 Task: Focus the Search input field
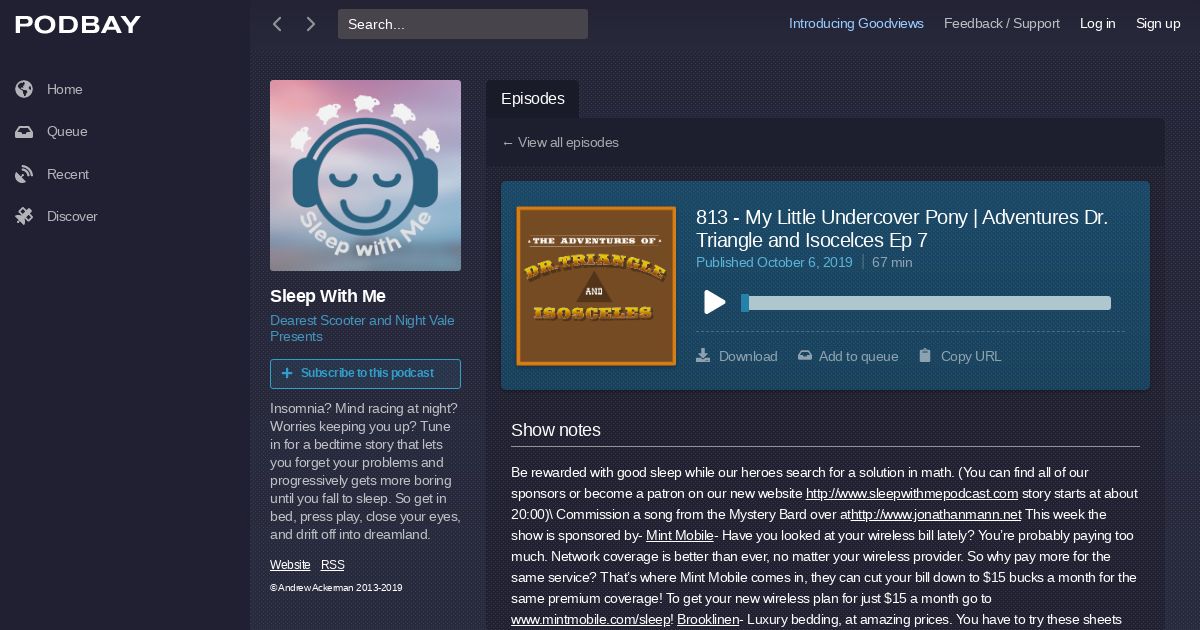pyautogui.click(x=463, y=24)
